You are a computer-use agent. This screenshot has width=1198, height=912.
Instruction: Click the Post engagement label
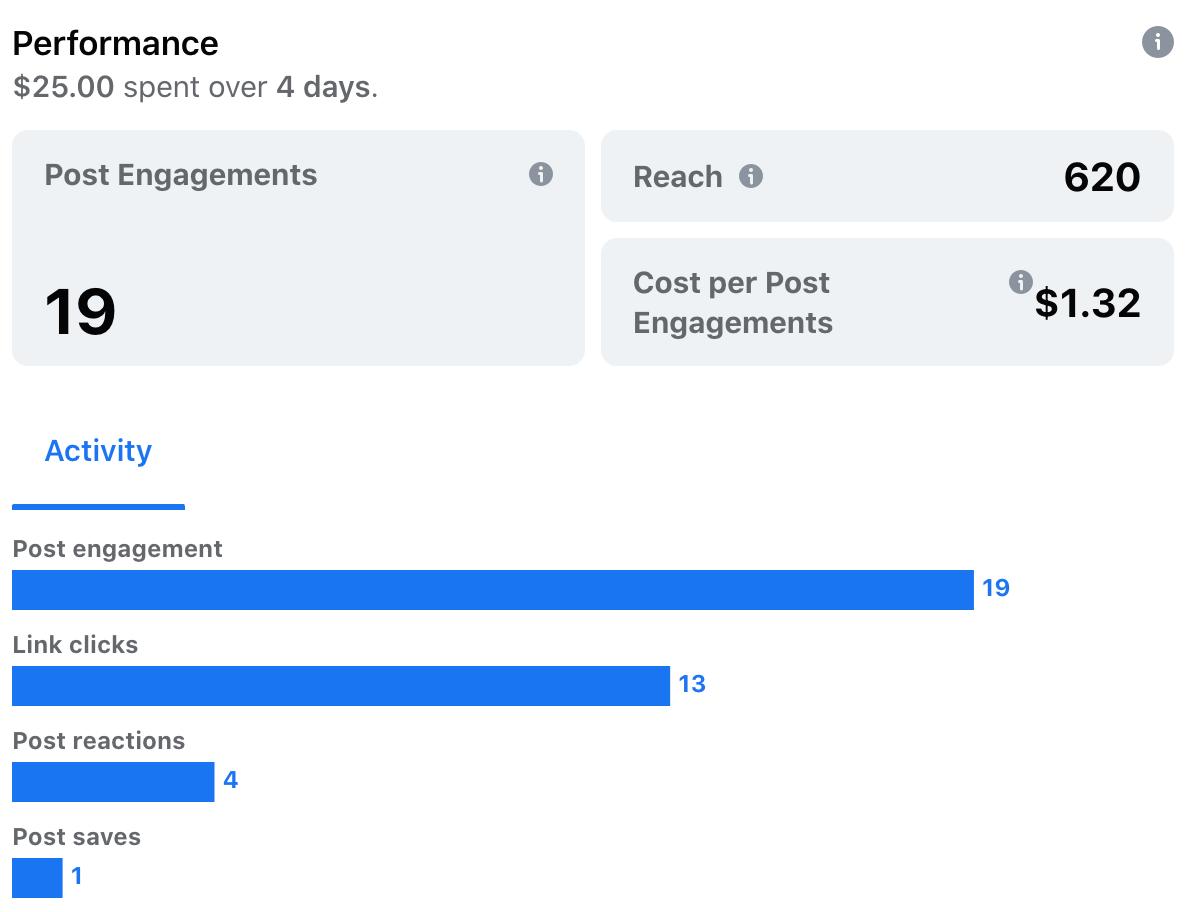tap(118, 549)
